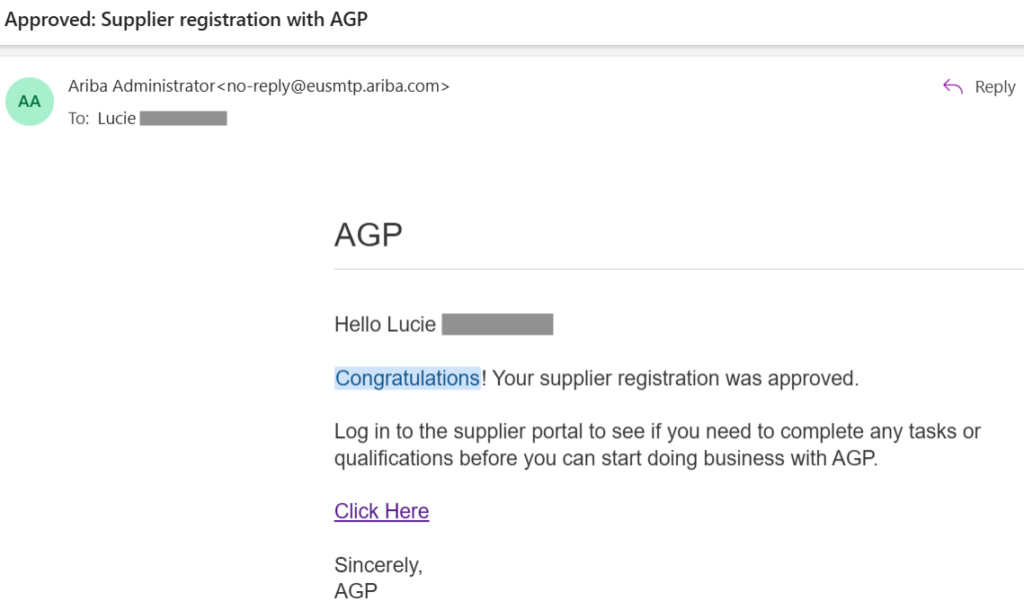This screenshot has height=610, width=1024.
Task: Click the 'Sincerely,' closing text
Action: (378, 565)
